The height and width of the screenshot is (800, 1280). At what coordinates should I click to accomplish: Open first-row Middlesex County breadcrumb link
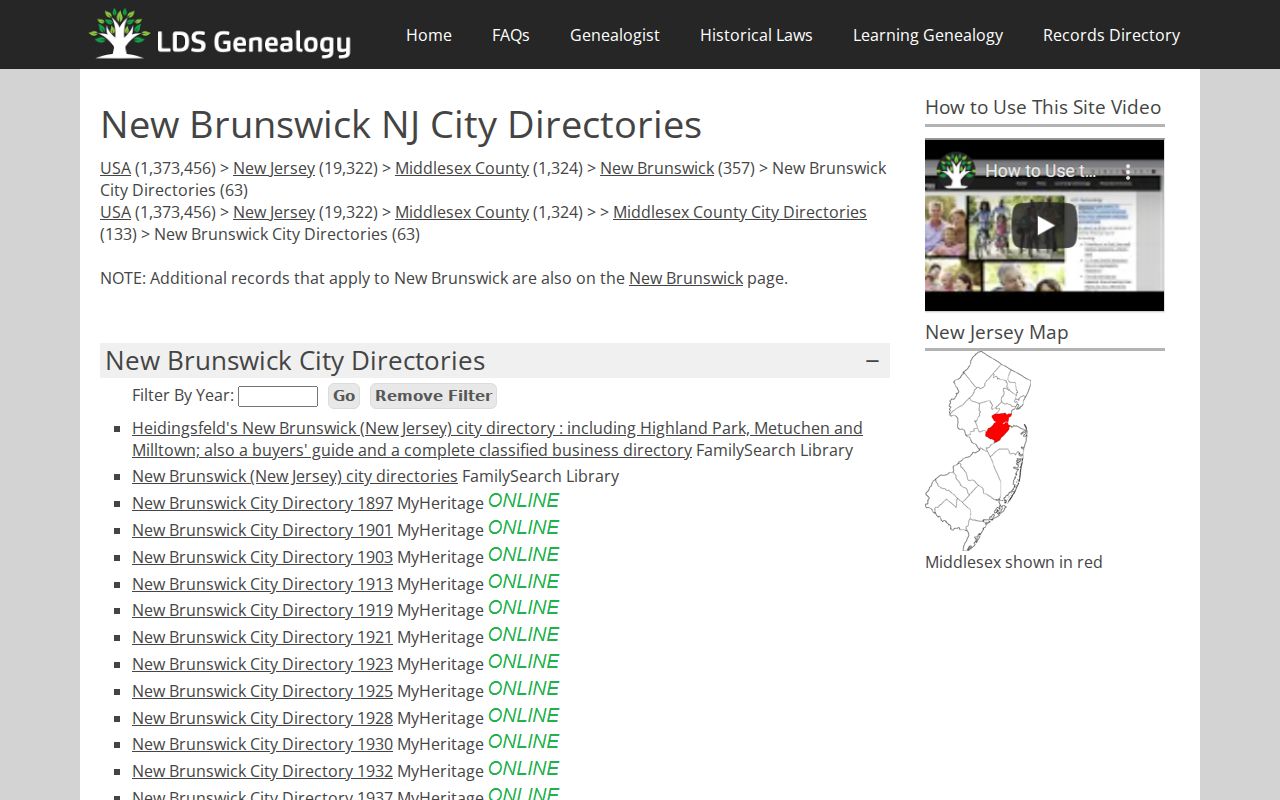tap(462, 168)
